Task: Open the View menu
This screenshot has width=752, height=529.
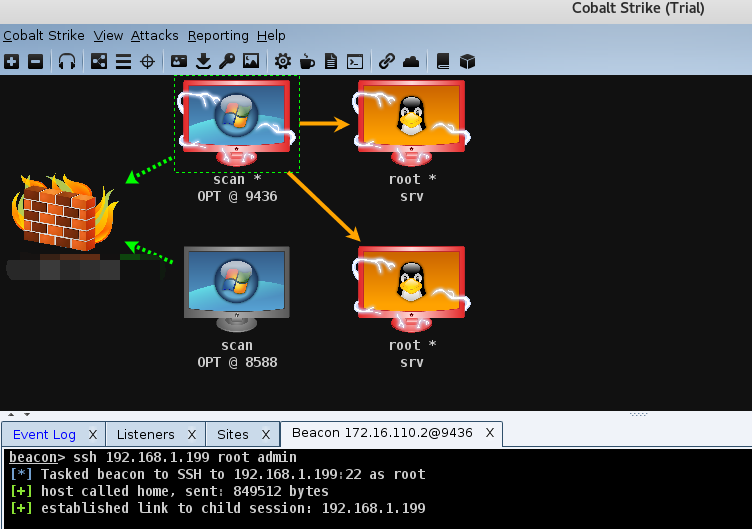Action: pos(108,35)
